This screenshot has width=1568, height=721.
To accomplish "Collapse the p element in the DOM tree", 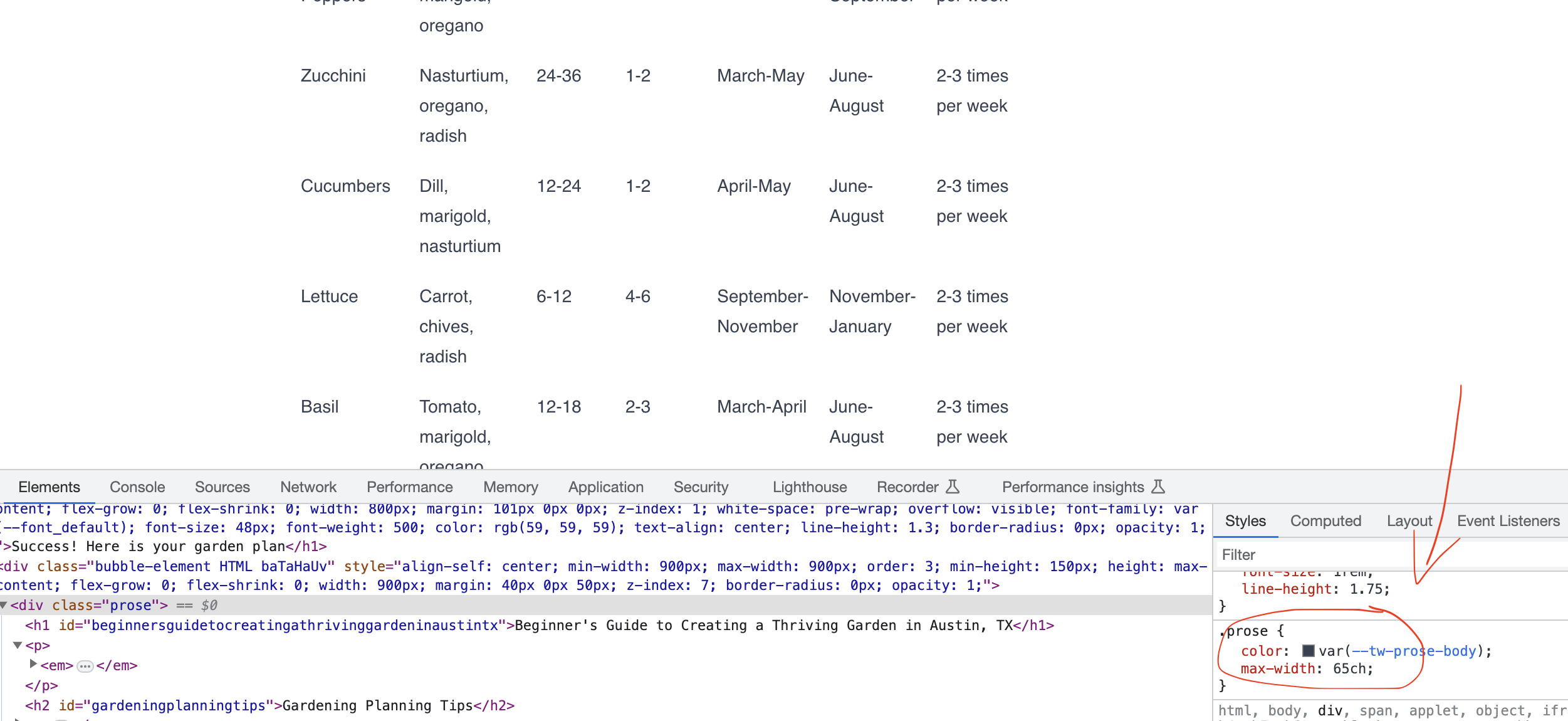I will (18, 645).
